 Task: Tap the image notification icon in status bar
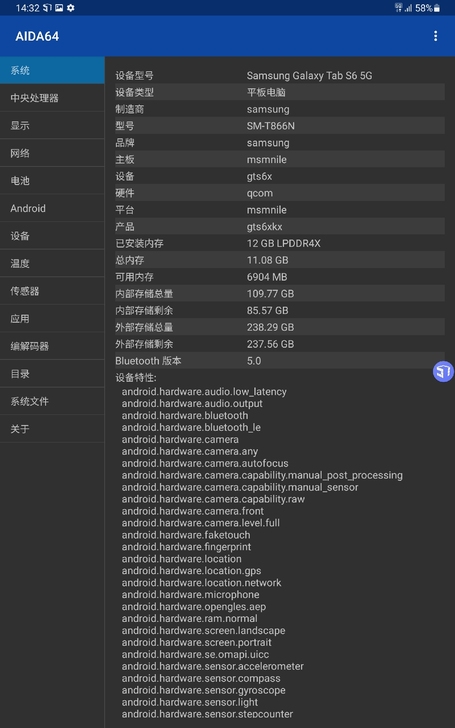(x=59, y=8)
